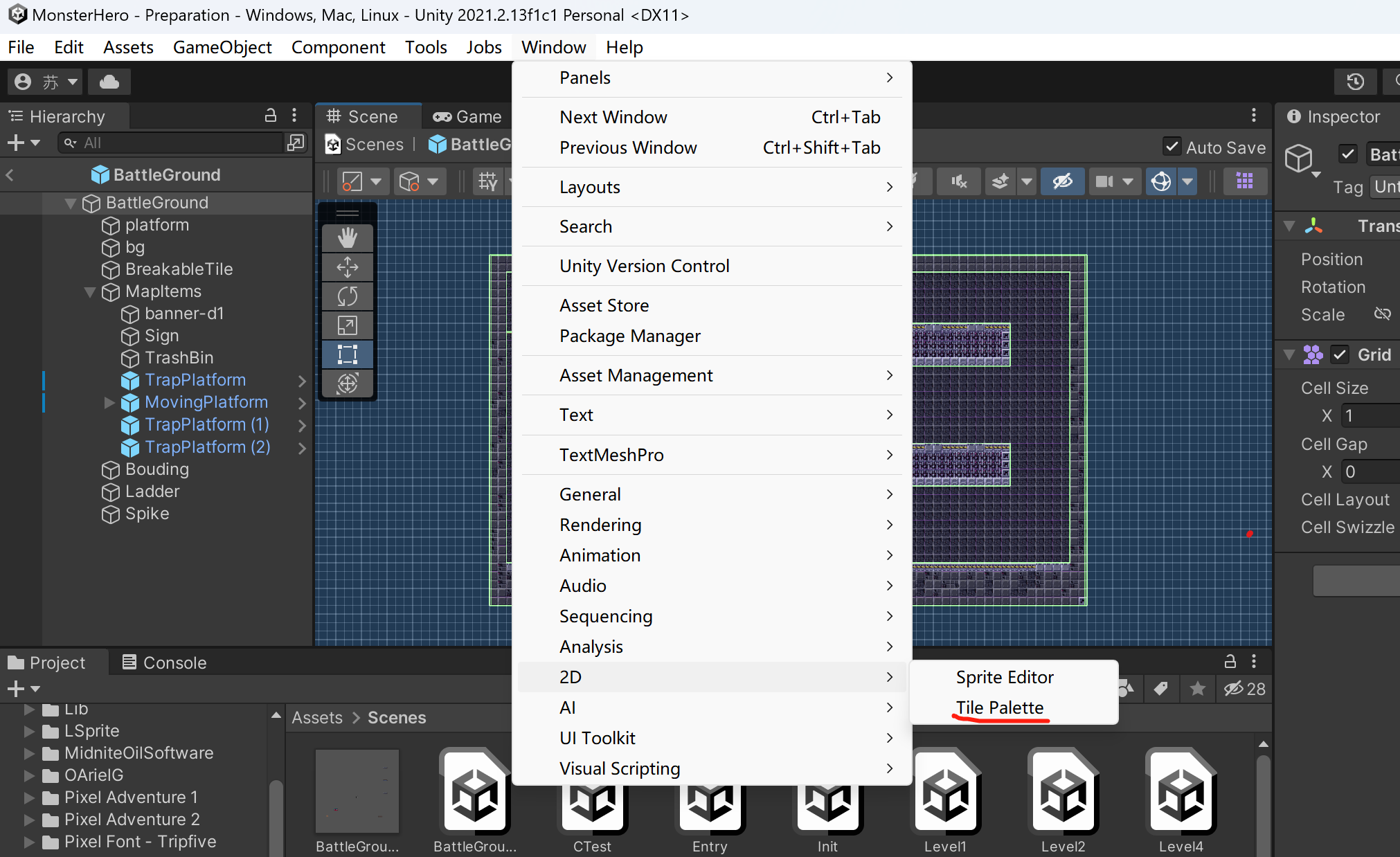Toggle the Grid component checkbox

click(x=1340, y=354)
